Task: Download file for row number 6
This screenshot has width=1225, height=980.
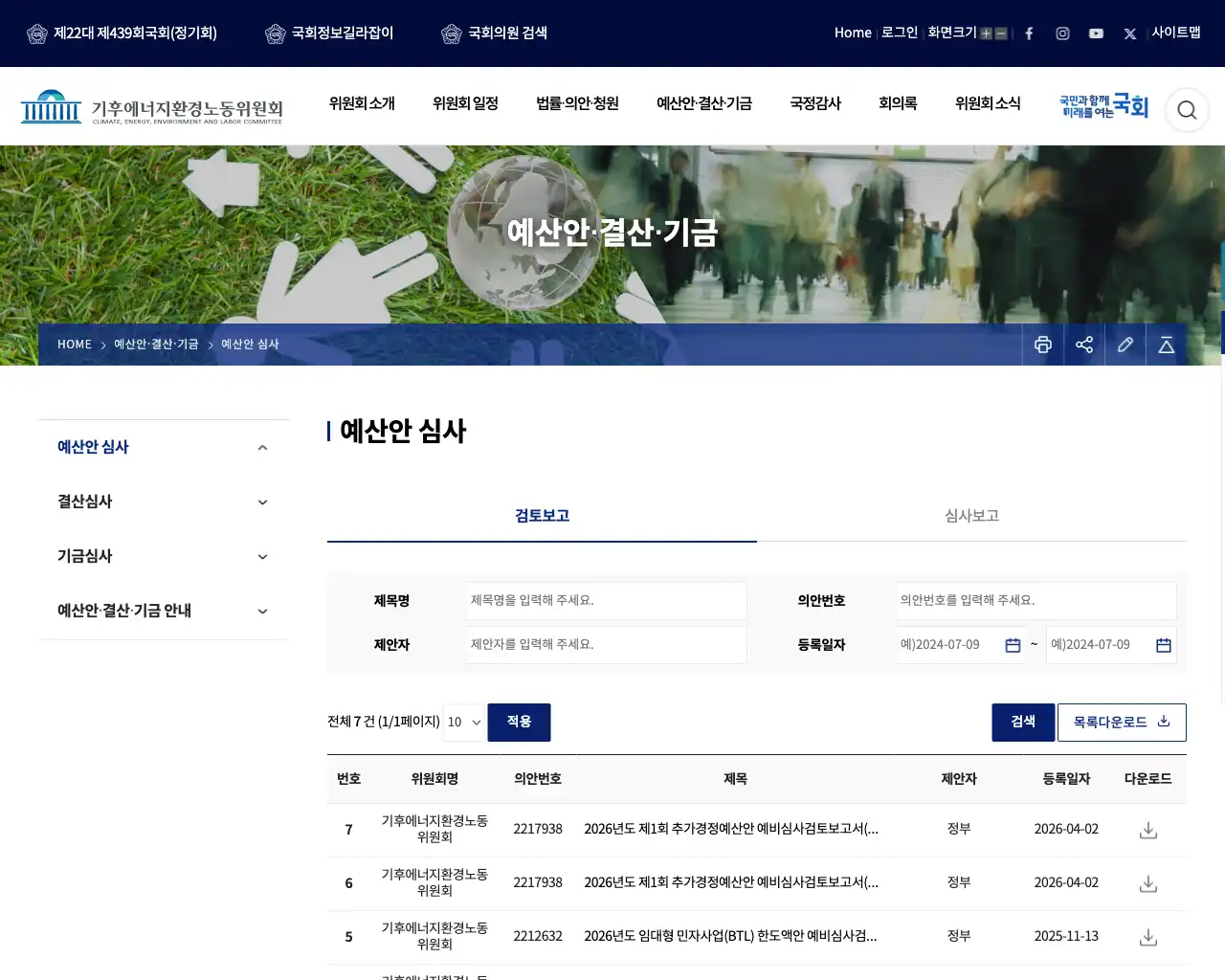Action: click(1148, 883)
